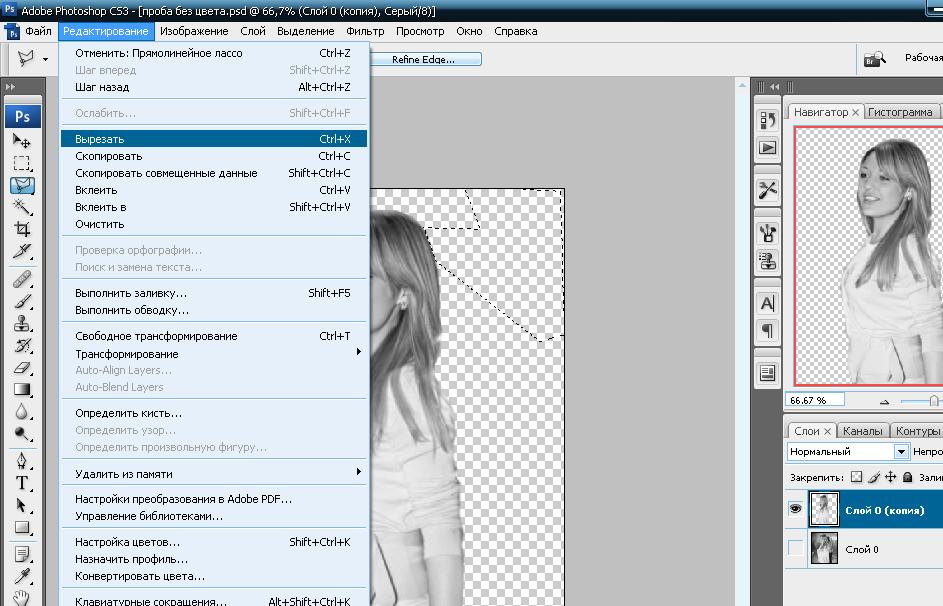The height and width of the screenshot is (606, 943).
Task: Open the tool preset picker arrow
Action: click(x=46, y=59)
